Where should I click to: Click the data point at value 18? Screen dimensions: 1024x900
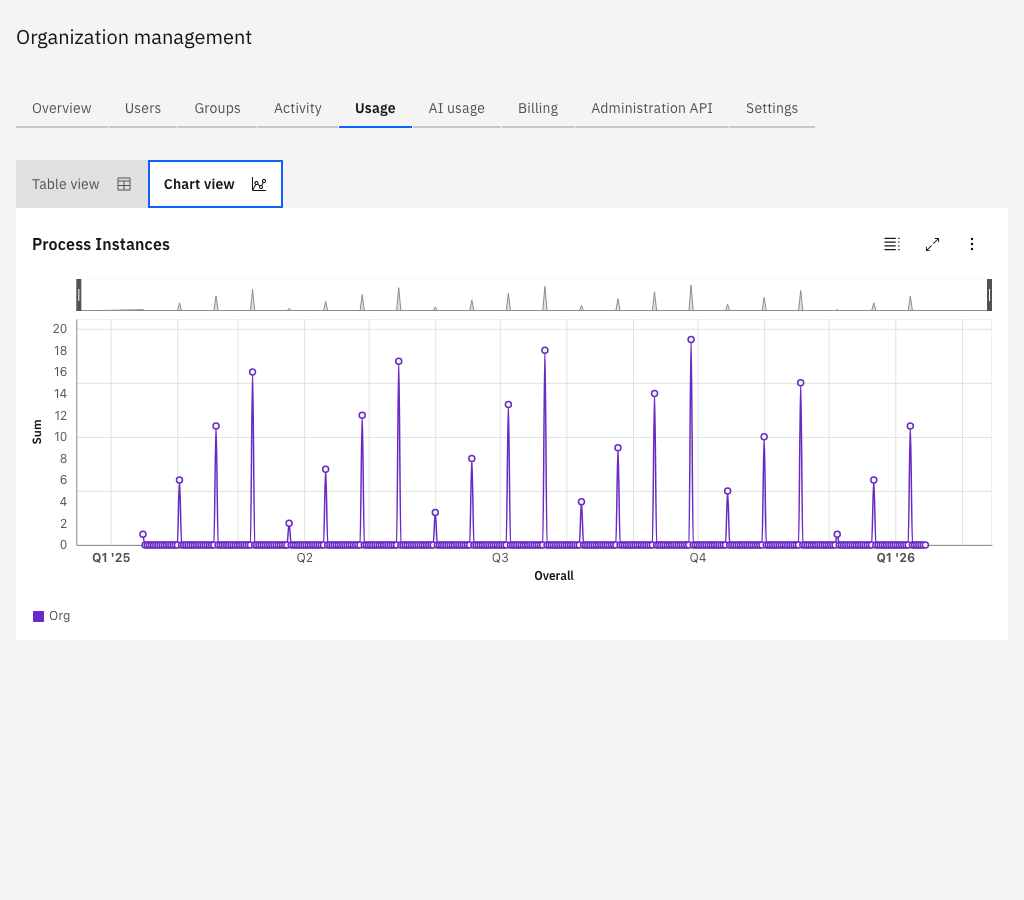point(545,351)
